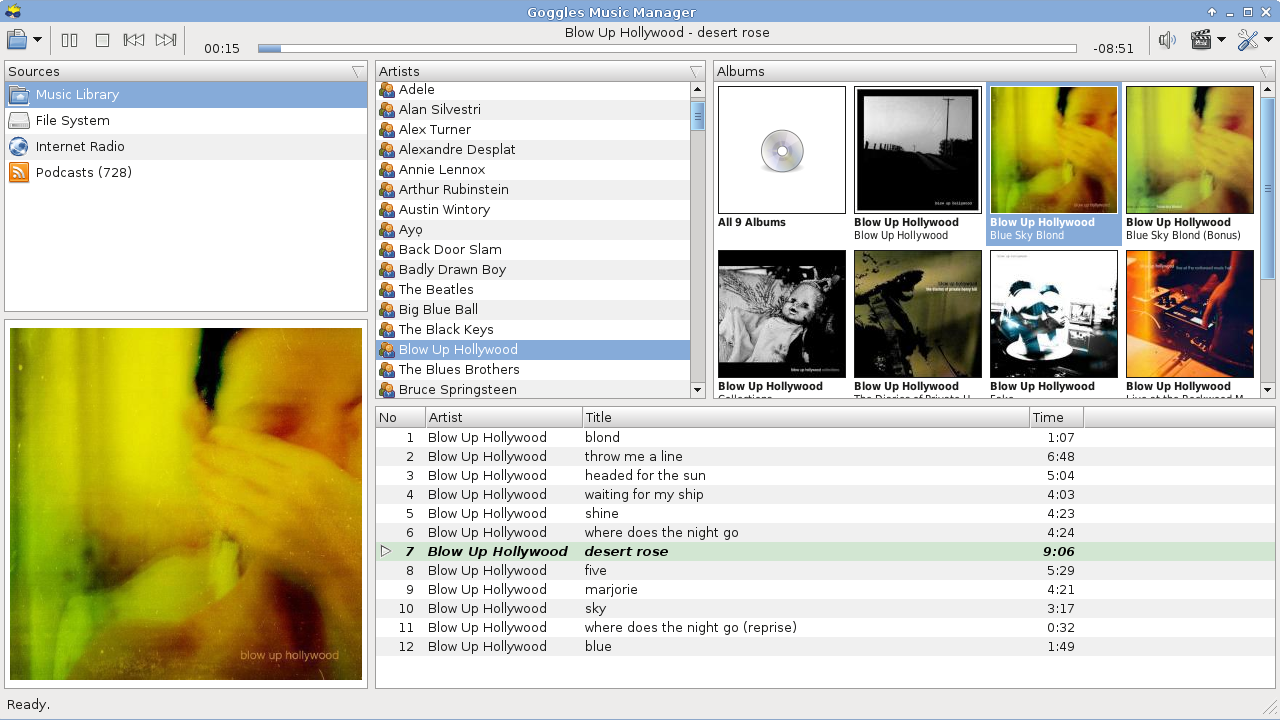Sort tracks by Title column header
The width and height of the screenshot is (1280, 720).
(805, 417)
